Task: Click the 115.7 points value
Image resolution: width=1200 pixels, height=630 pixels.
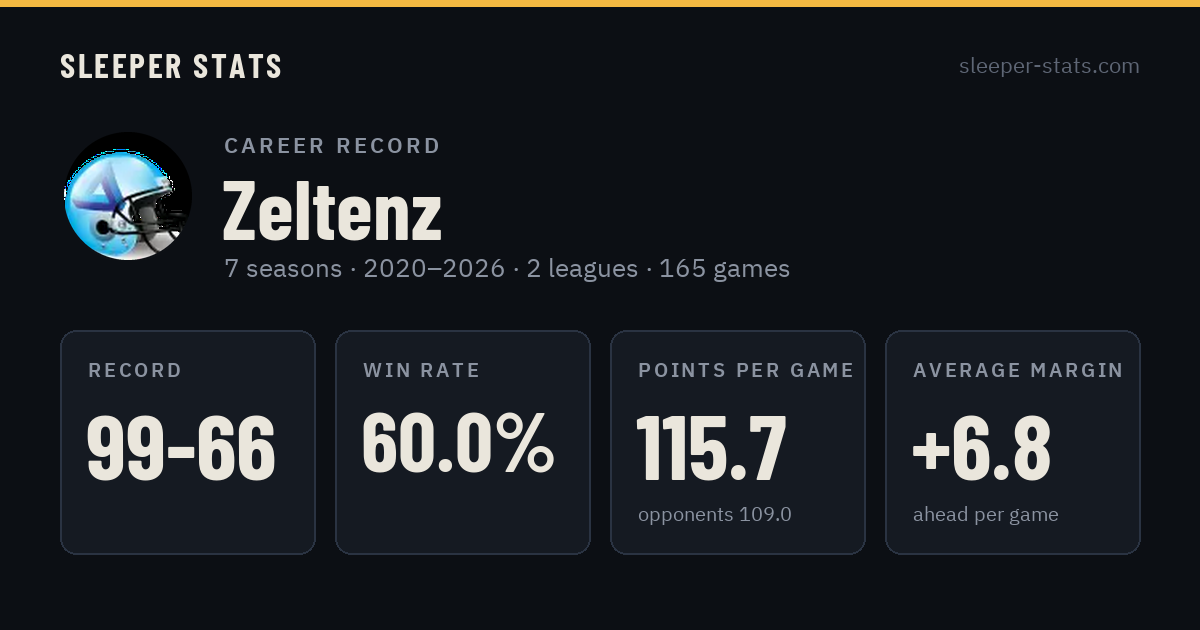Action: (712, 448)
